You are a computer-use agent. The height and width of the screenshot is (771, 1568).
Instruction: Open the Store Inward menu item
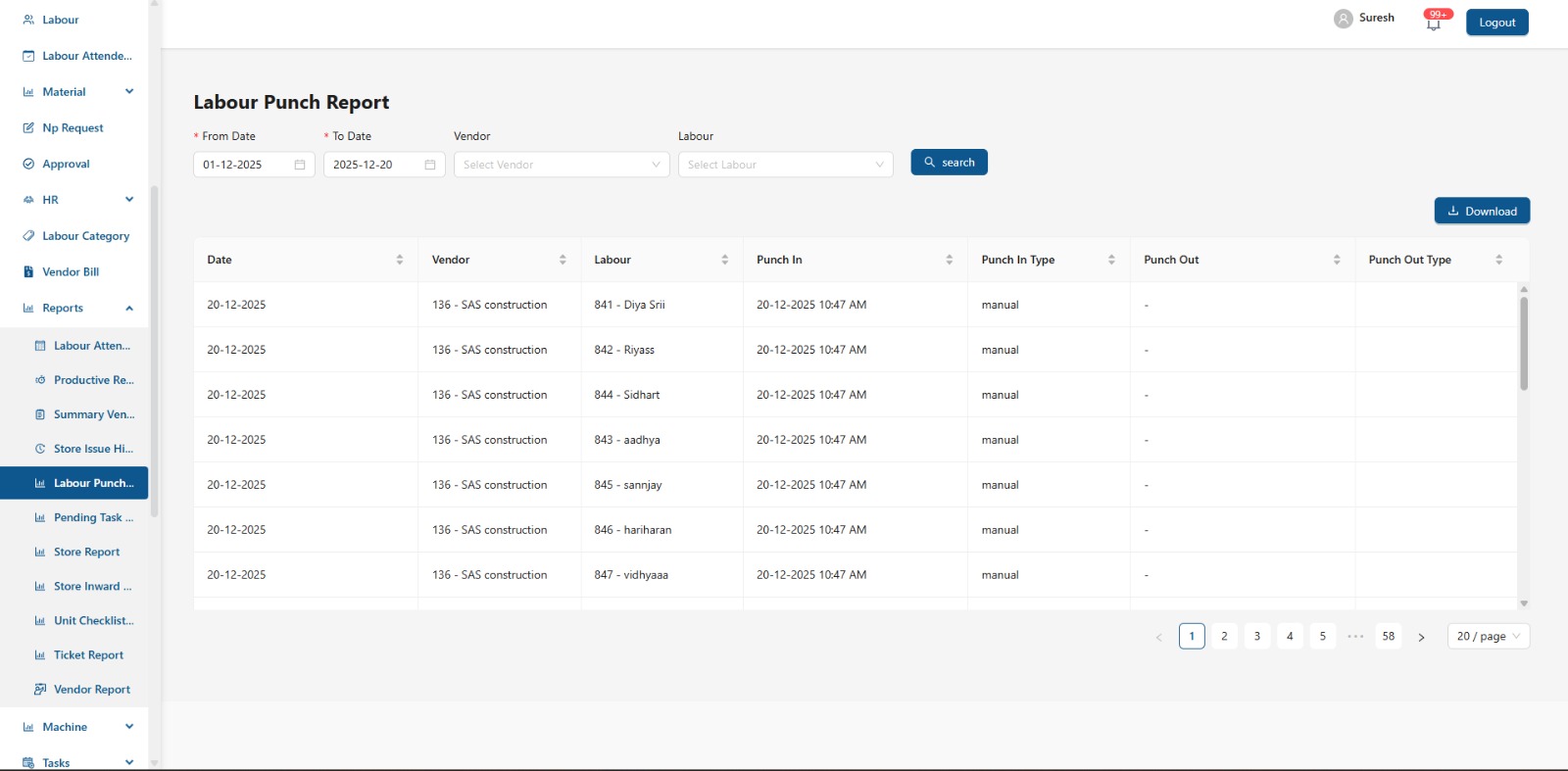coord(74,586)
